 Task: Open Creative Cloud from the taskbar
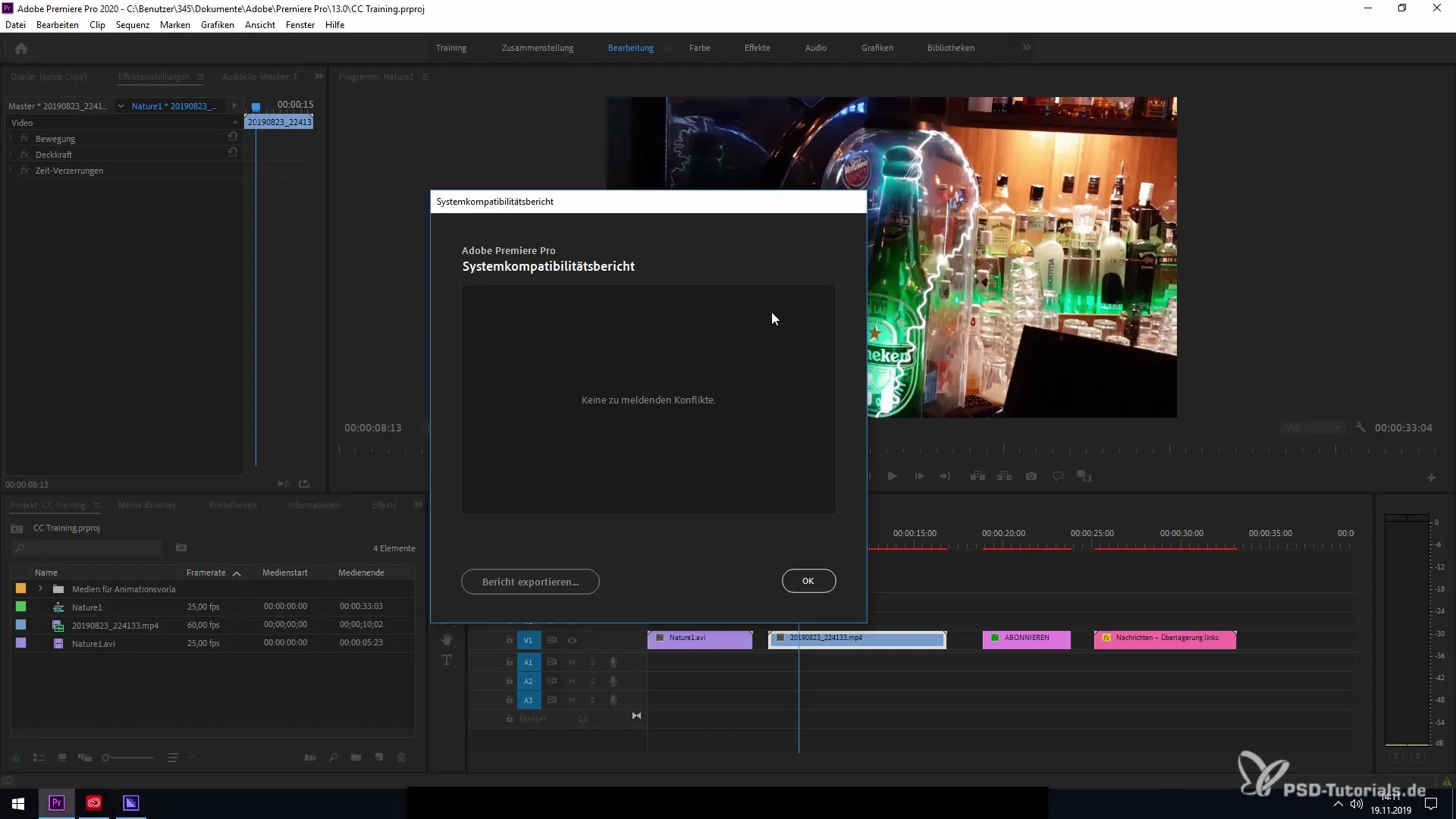[x=94, y=803]
